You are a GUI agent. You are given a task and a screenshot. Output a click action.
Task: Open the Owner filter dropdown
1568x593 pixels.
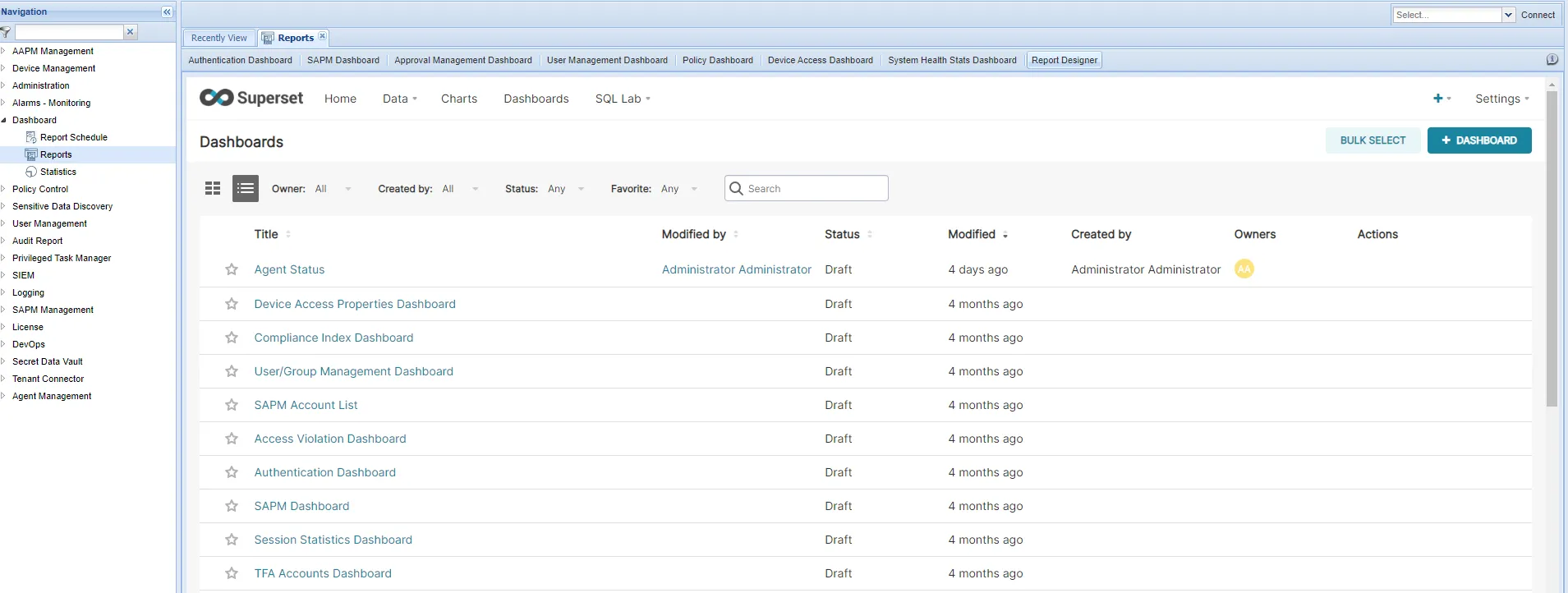[x=333, y=189]
